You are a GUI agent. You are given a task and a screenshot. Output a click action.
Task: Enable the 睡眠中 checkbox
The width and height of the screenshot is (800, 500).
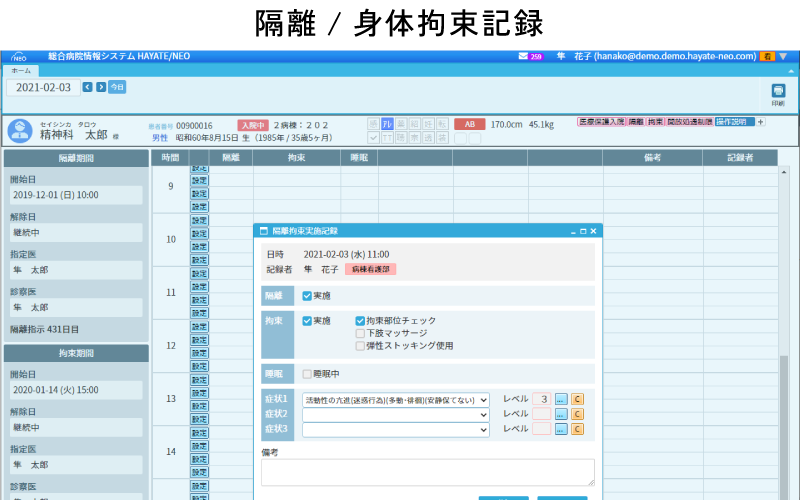coord(307,374)
